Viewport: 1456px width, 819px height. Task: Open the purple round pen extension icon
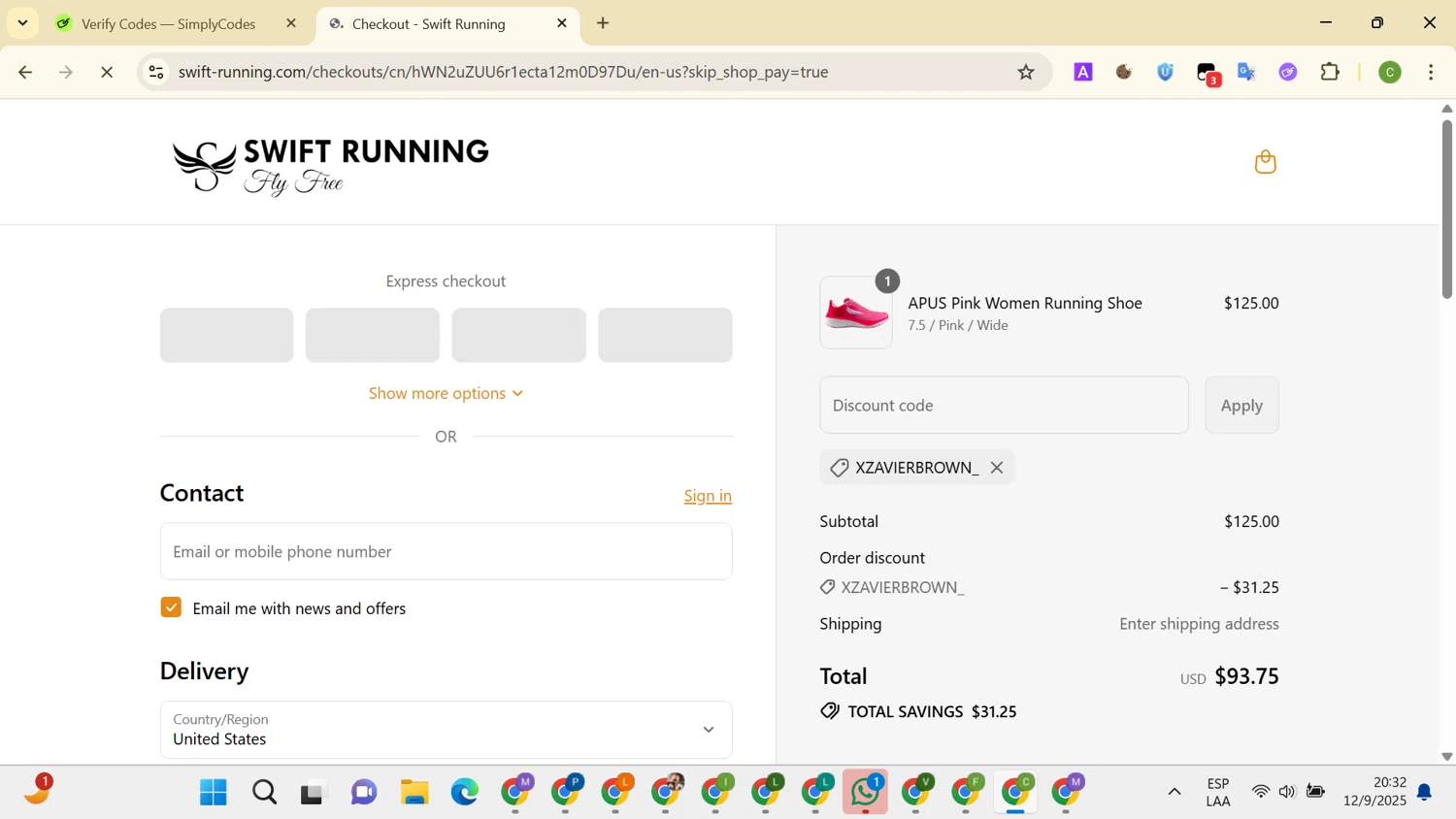tap(1288, 72)
